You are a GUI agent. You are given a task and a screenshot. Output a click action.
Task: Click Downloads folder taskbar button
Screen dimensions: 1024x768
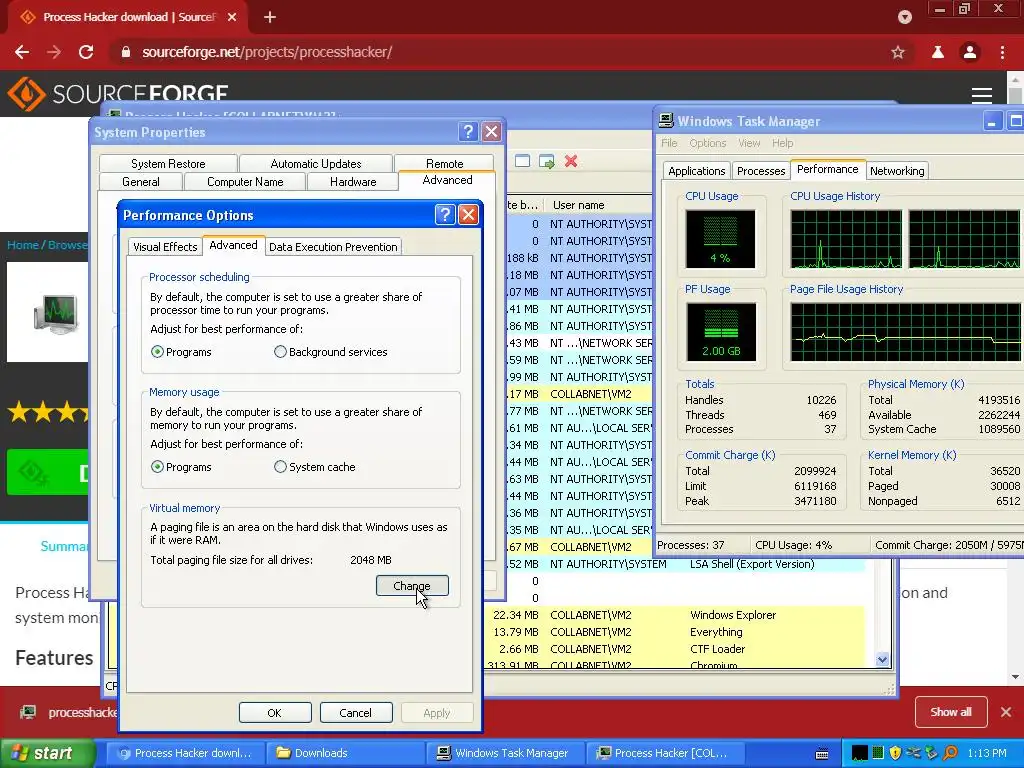coord(345,753)
